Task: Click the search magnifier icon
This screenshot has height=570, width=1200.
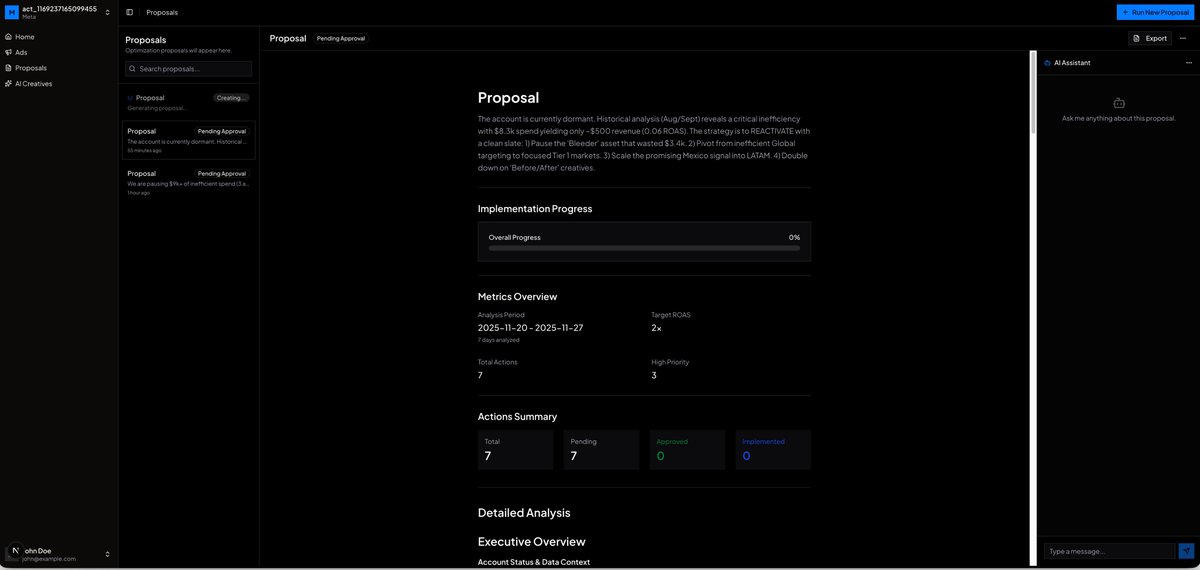Action: pyautogui.click(x=133, y=69)
